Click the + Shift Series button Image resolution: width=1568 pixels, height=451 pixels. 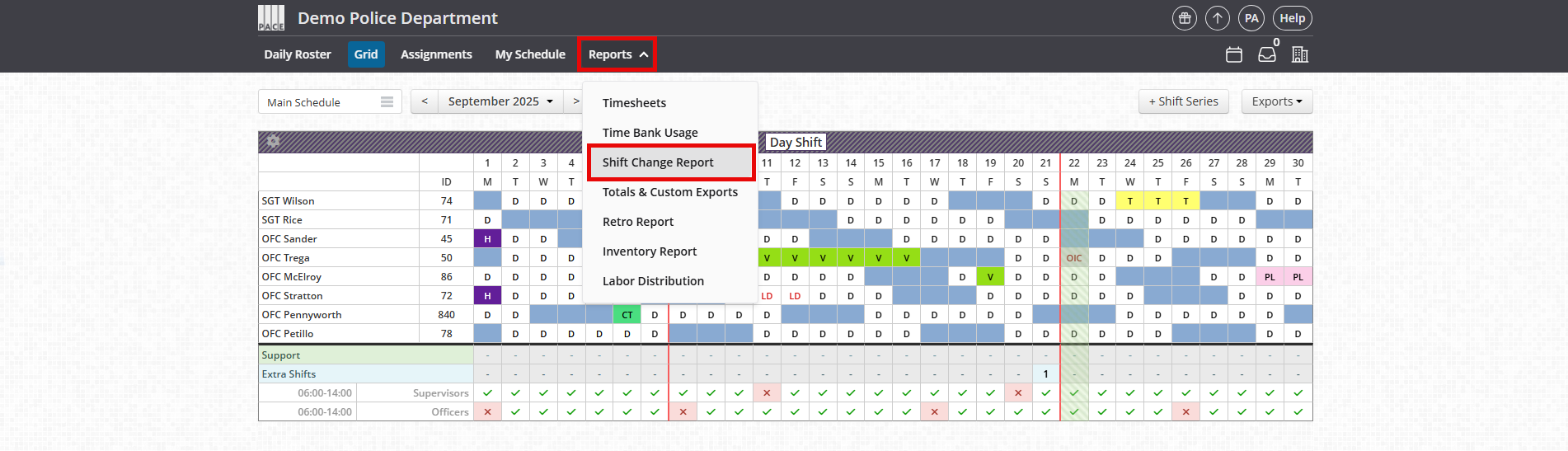(1183, 101)
